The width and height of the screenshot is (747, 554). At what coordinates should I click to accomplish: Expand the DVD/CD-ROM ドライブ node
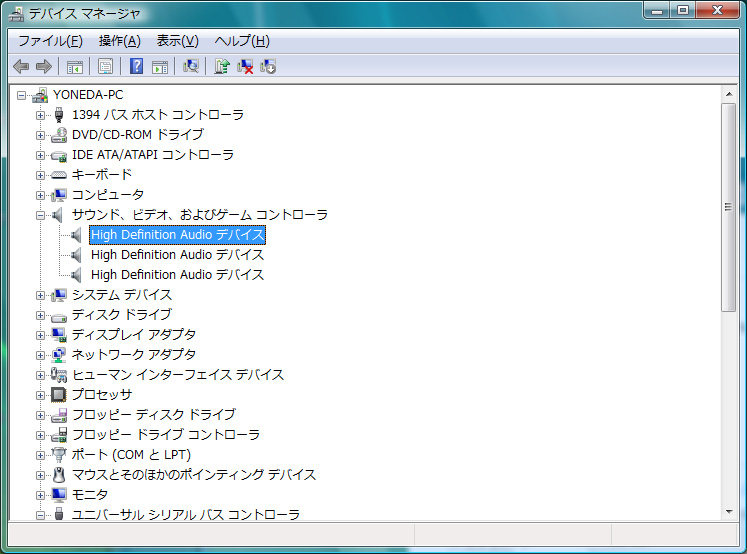pyautogui.click(x=40, y=136)
